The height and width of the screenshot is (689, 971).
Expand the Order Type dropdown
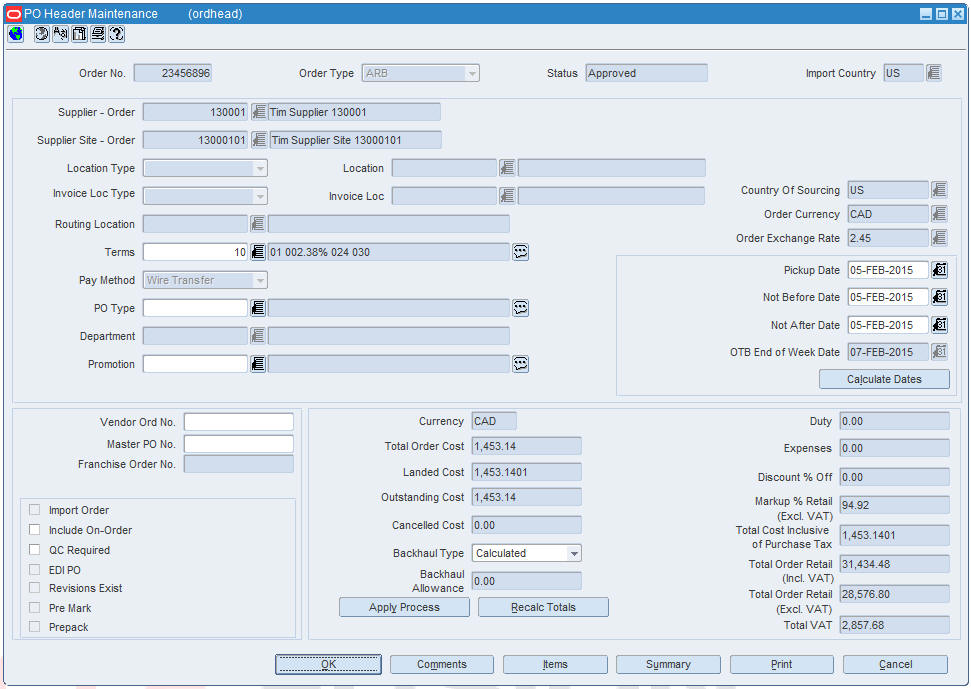(x=472, y=74)
